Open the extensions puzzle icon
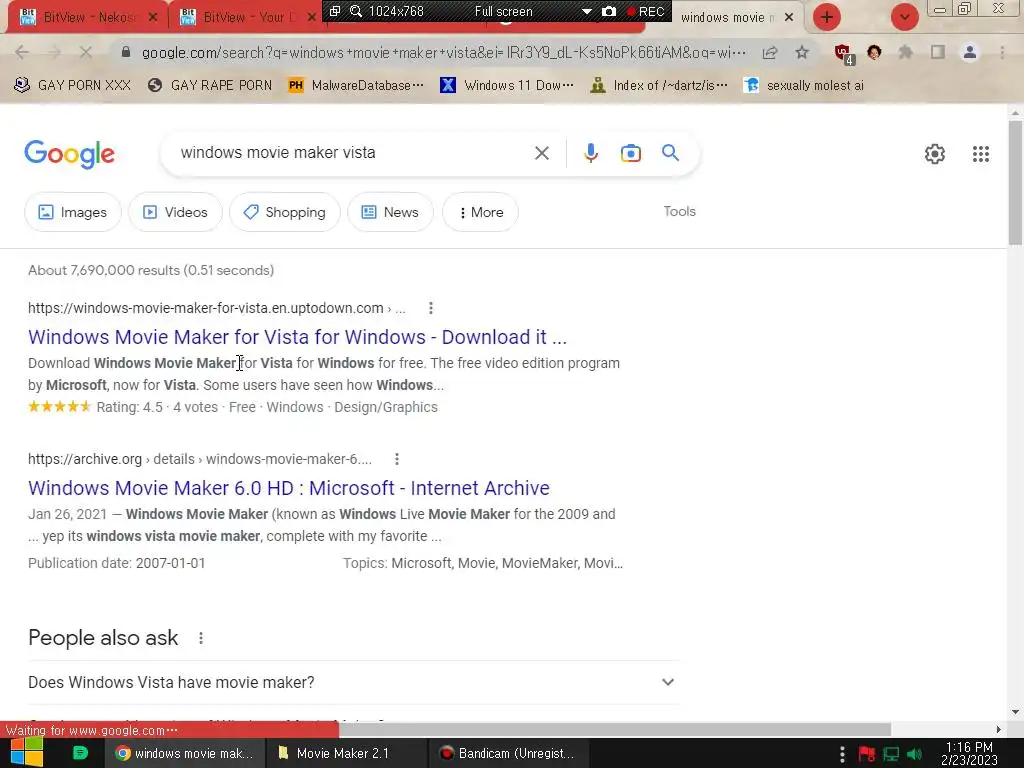Image resolution: width=1024 pixels, height=768 pixels. point(905,52)
